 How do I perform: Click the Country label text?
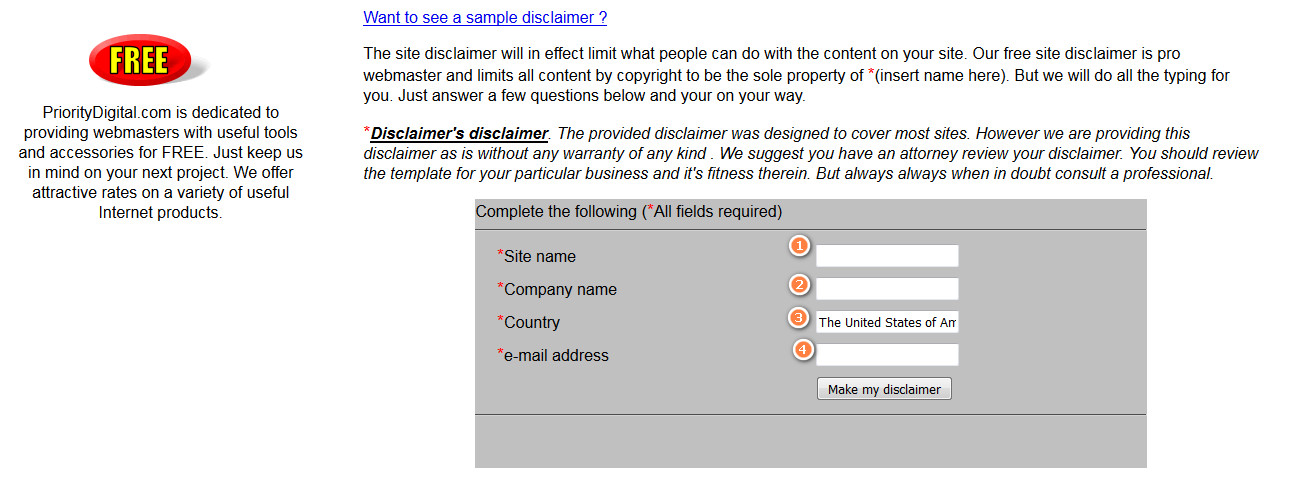click(531, 323)
